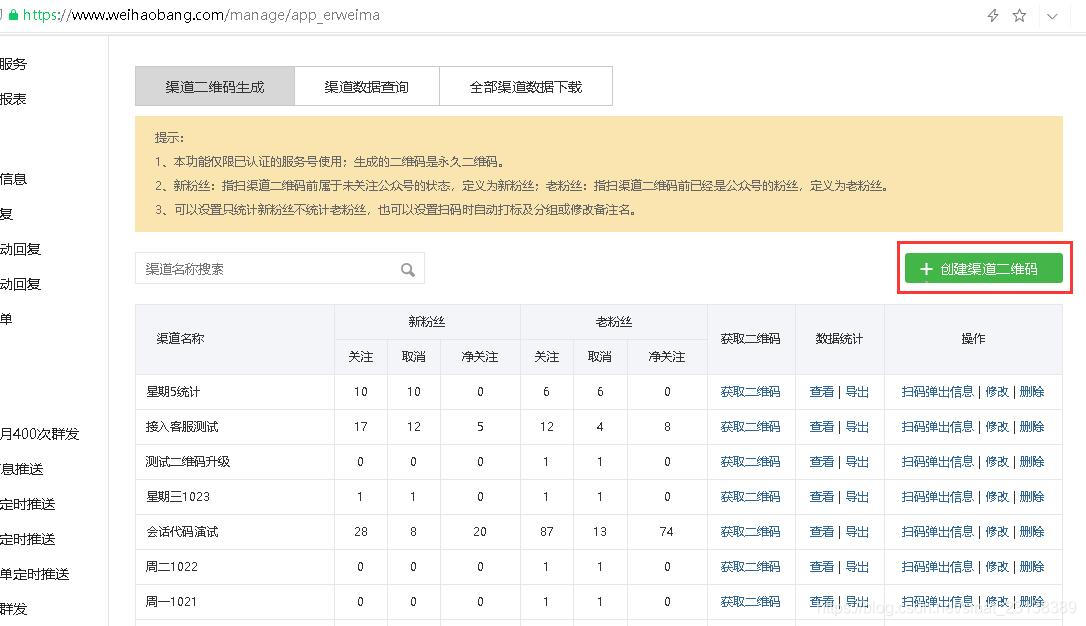
Task: Switch to 渠道二维码生成 tab
Action: (215, 87)
